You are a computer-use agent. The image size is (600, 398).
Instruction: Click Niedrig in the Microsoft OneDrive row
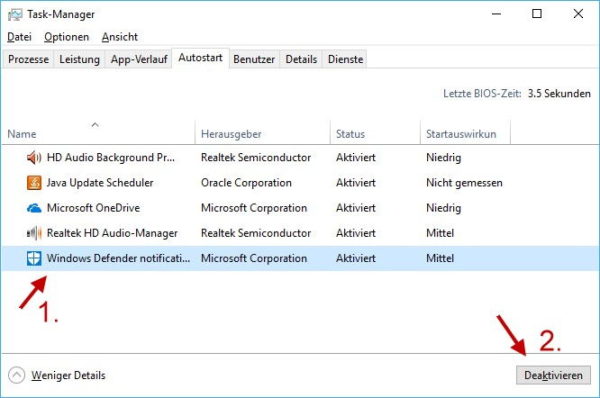tap(443, 208)
